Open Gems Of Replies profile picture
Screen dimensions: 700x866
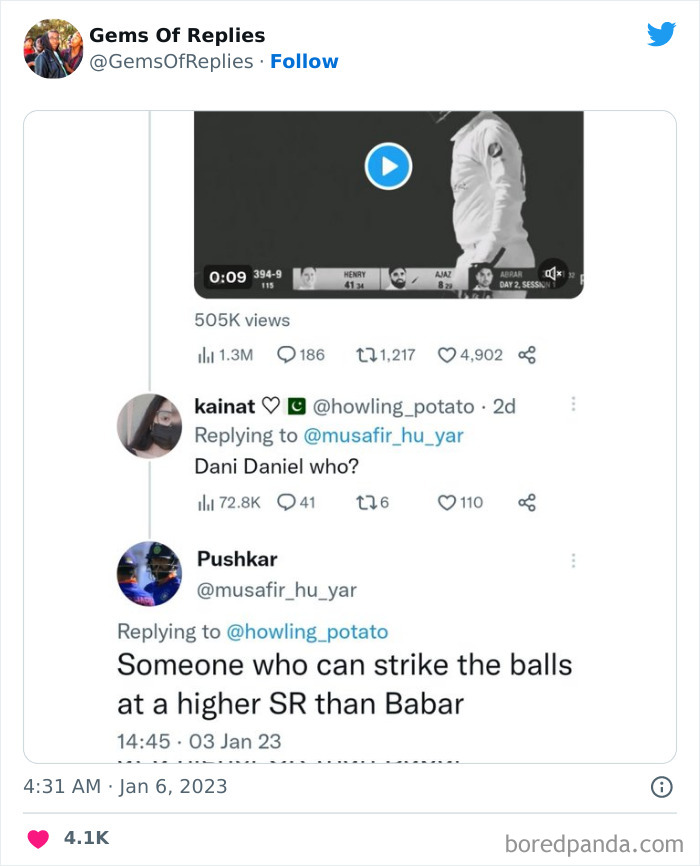point(53,48)
